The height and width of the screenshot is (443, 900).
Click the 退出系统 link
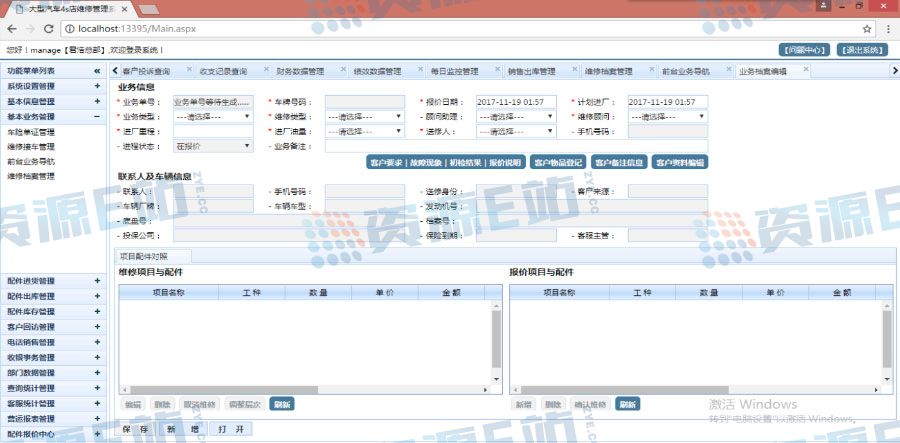[862, 49]
